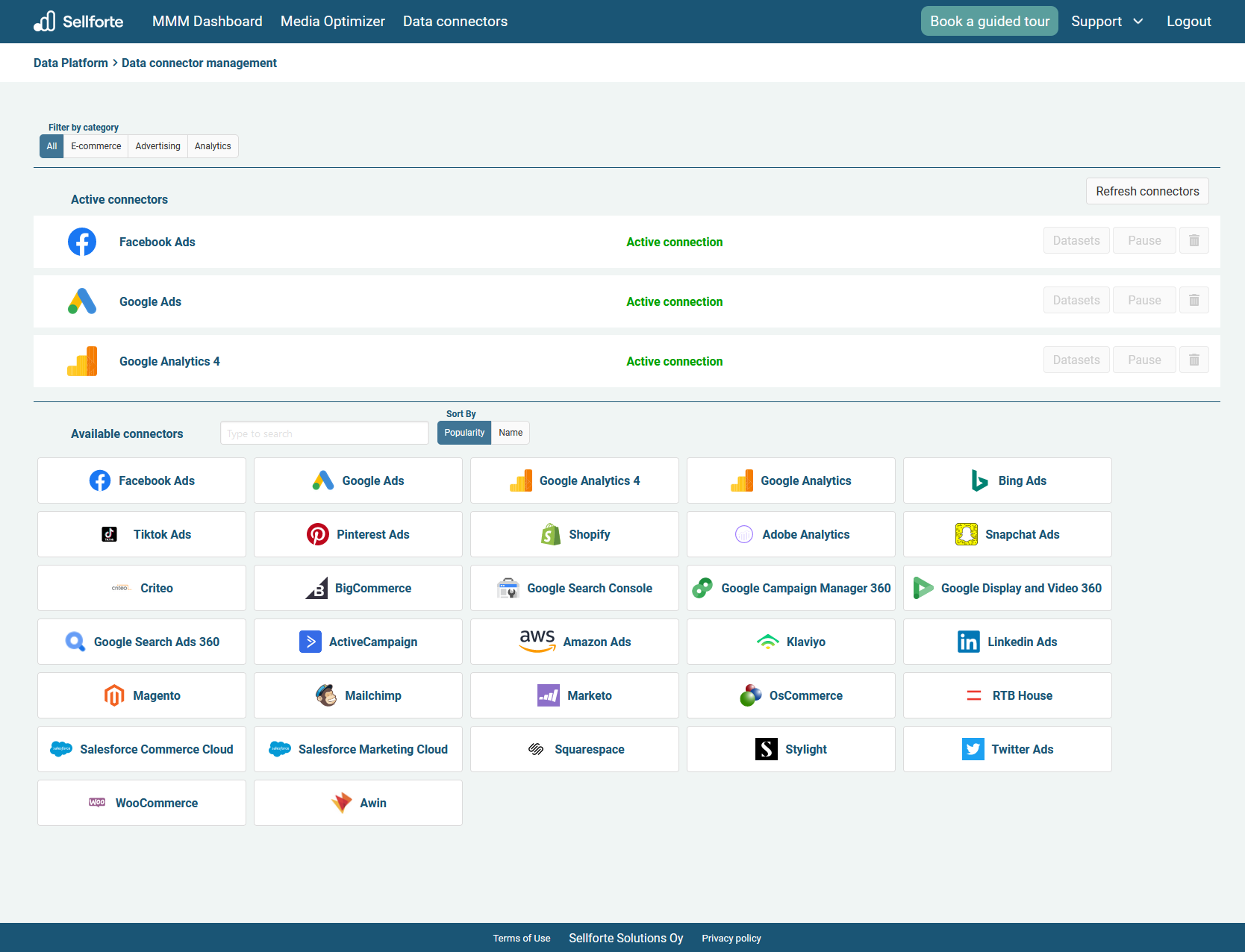
Task: Select the Shopify bag icon
Action: pos(551,534)
